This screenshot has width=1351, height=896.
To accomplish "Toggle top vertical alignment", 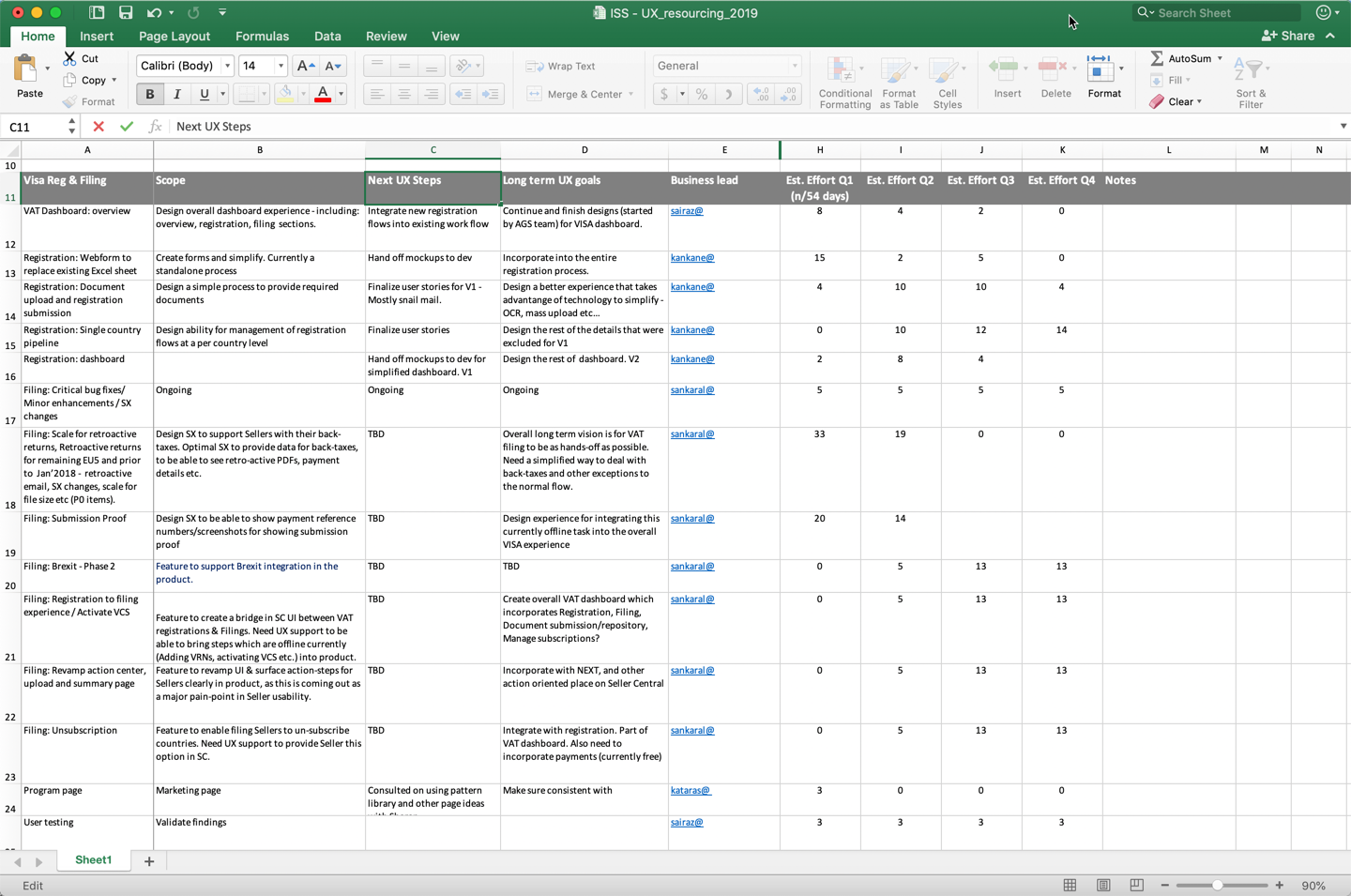I will tap(377, 66).
